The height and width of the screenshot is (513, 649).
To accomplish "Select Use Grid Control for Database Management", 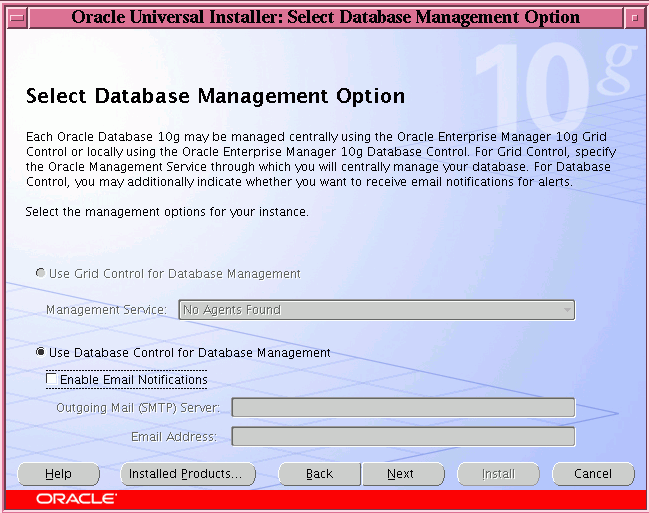I will [41, 273].
